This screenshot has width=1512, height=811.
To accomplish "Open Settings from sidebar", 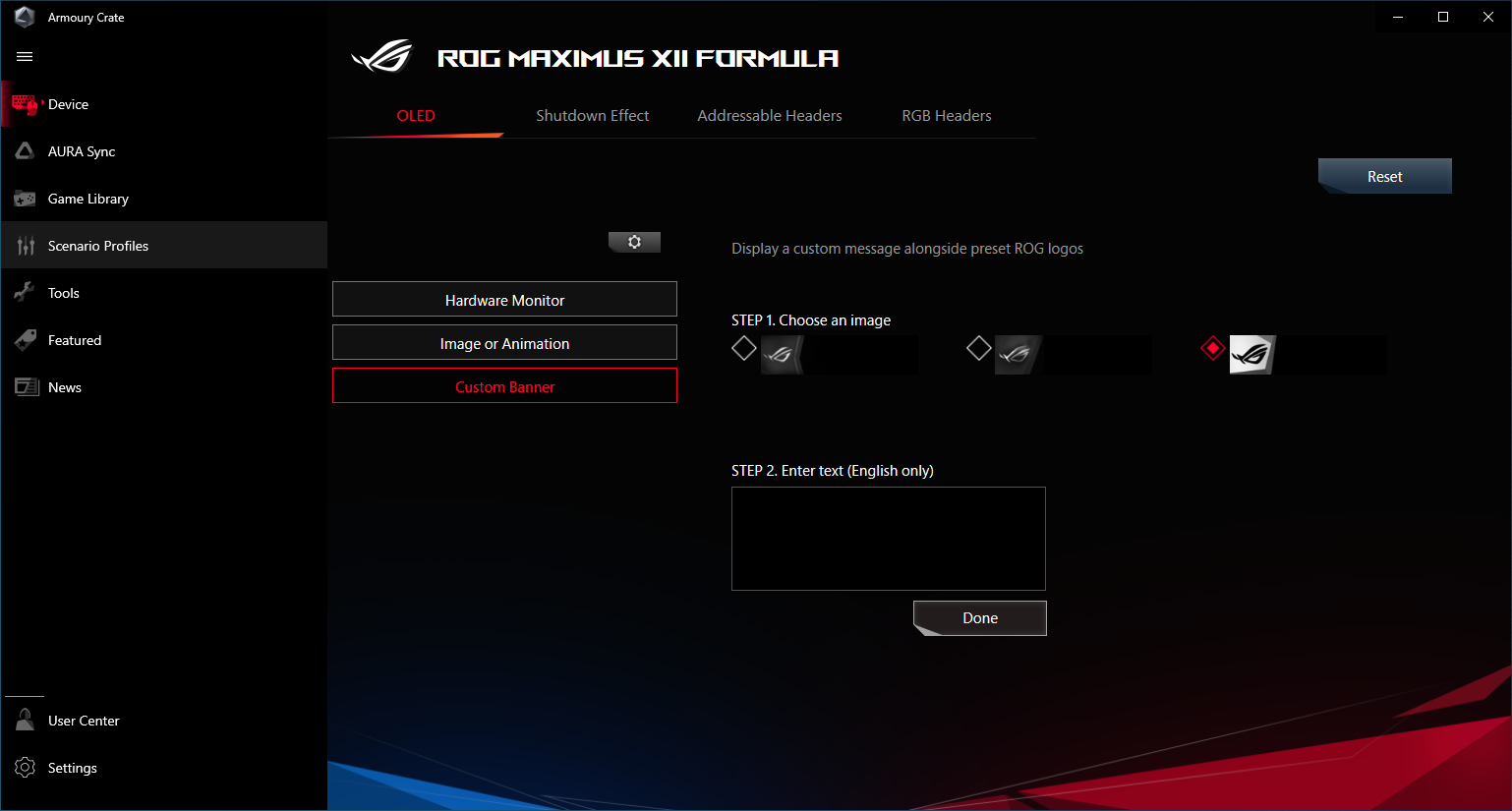I will (164, 768).
